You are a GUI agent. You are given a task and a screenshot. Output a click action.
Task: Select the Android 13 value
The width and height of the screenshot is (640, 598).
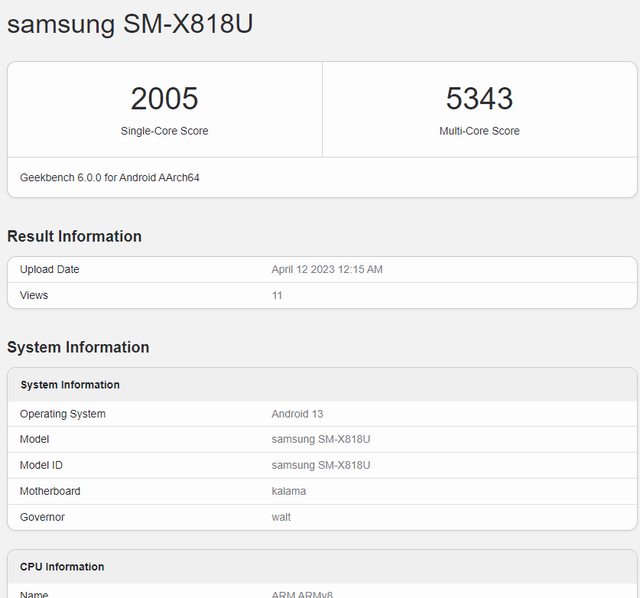point(297,414)
